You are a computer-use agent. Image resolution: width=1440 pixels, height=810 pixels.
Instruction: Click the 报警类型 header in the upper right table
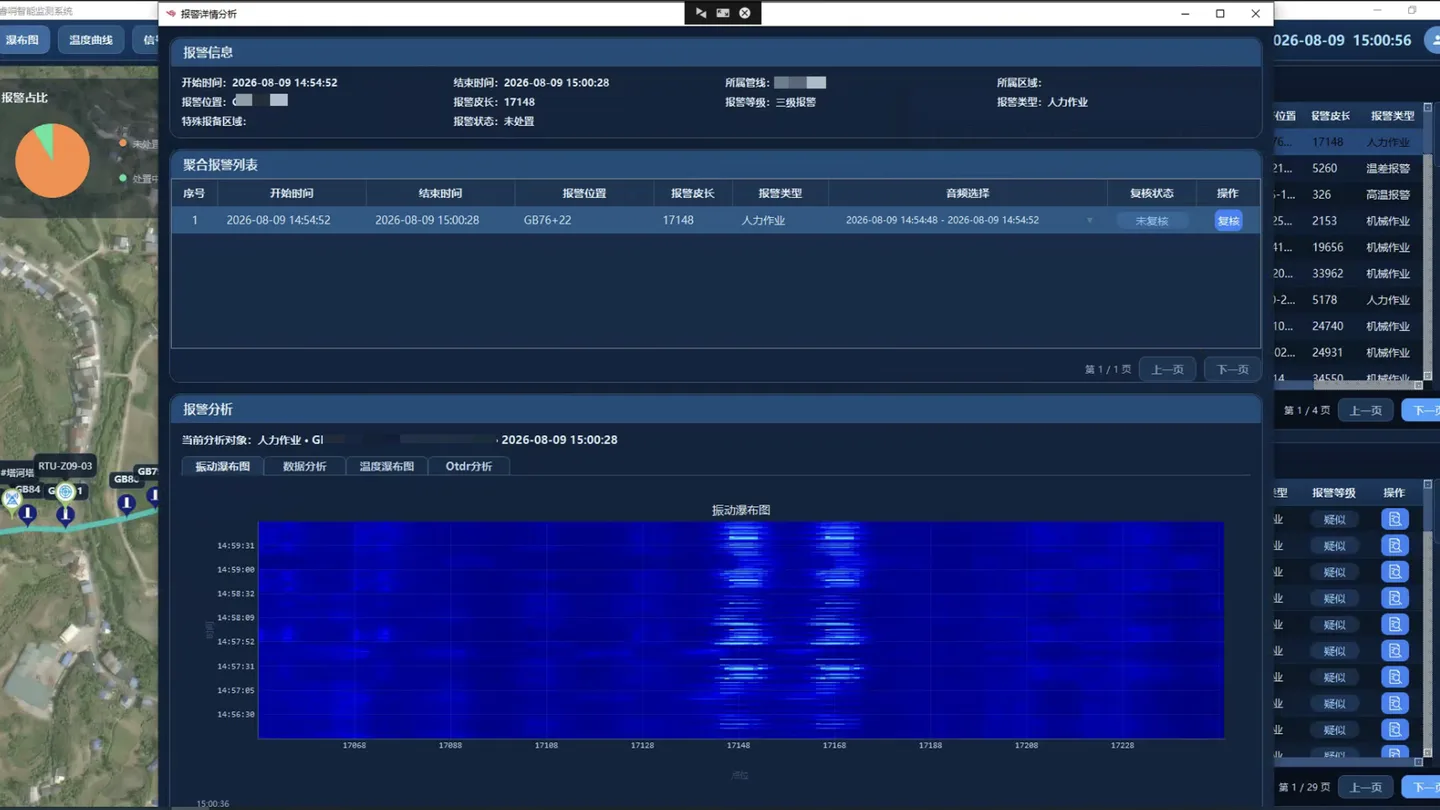[x=1392, y=116]
